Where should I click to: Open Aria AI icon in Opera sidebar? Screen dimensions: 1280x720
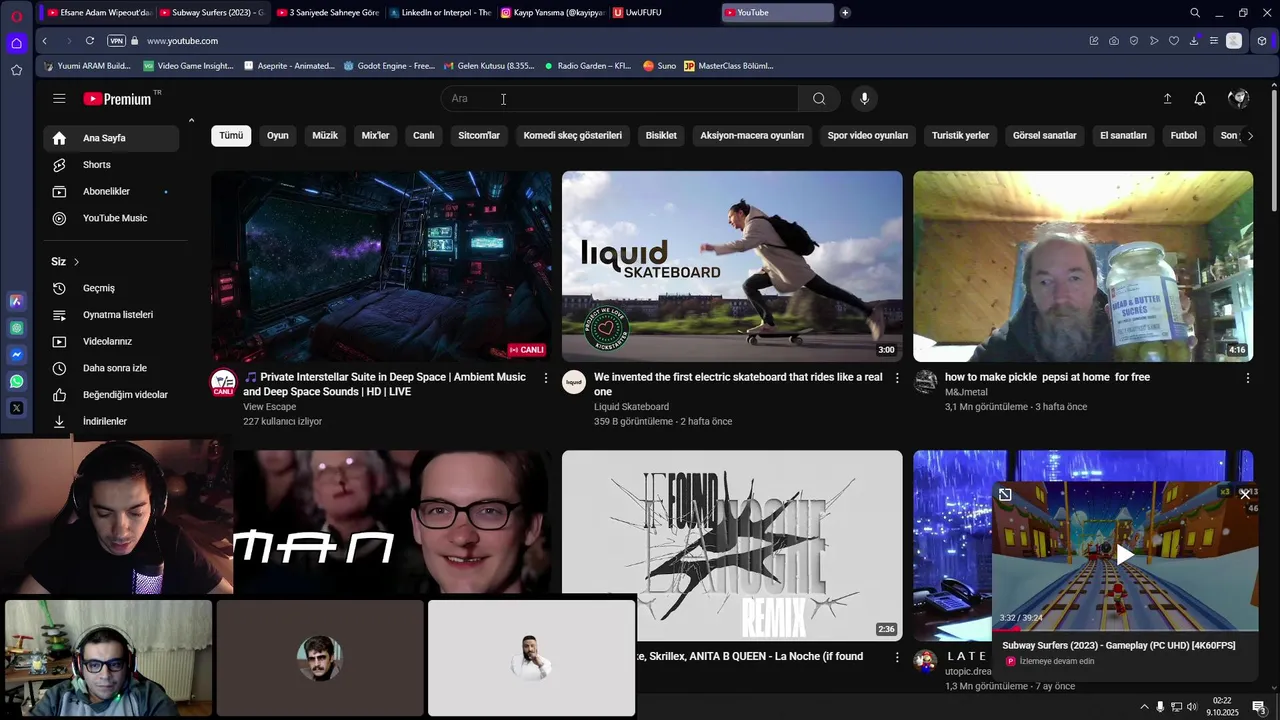[17, 301]
